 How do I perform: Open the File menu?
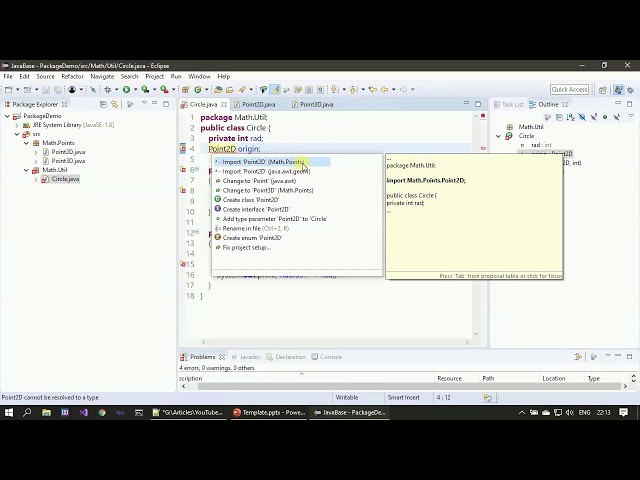[8, 76]
